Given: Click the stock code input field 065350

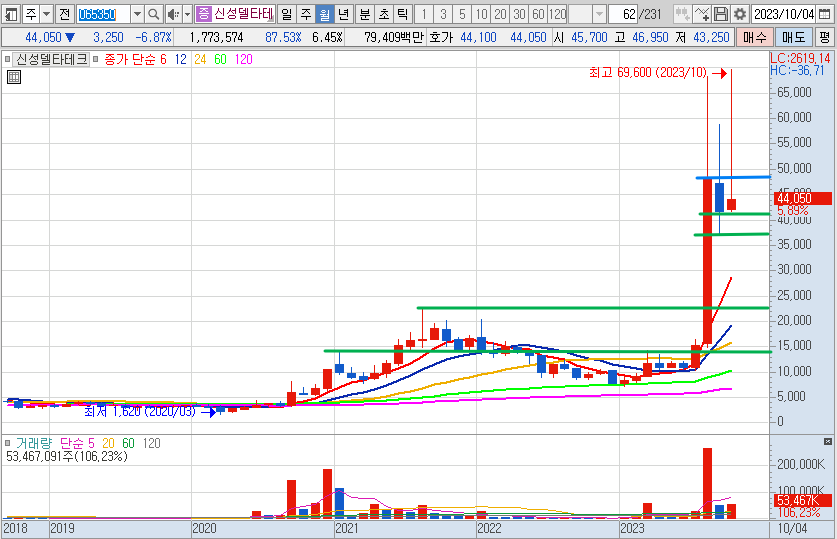Looking at the screenshot, I should coord(103,14).
